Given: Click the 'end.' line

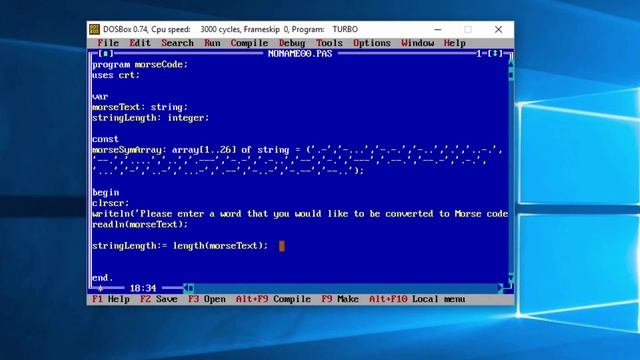Looking at the screenshot, I should [102, 278].
